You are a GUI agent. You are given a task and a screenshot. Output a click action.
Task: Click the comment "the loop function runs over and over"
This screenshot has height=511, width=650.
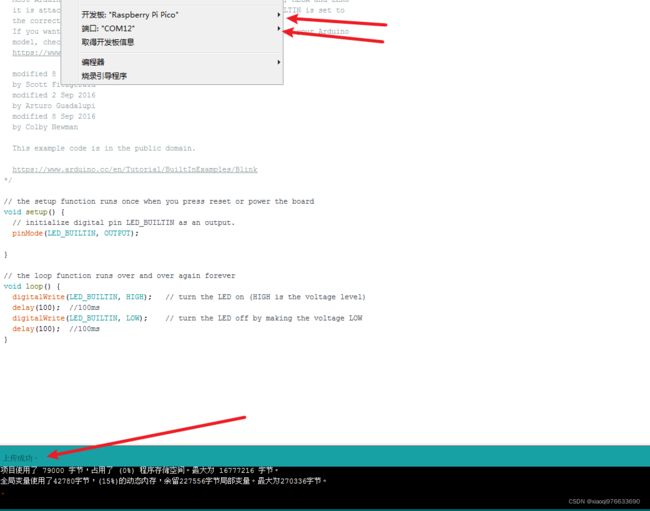click(119, 276)
